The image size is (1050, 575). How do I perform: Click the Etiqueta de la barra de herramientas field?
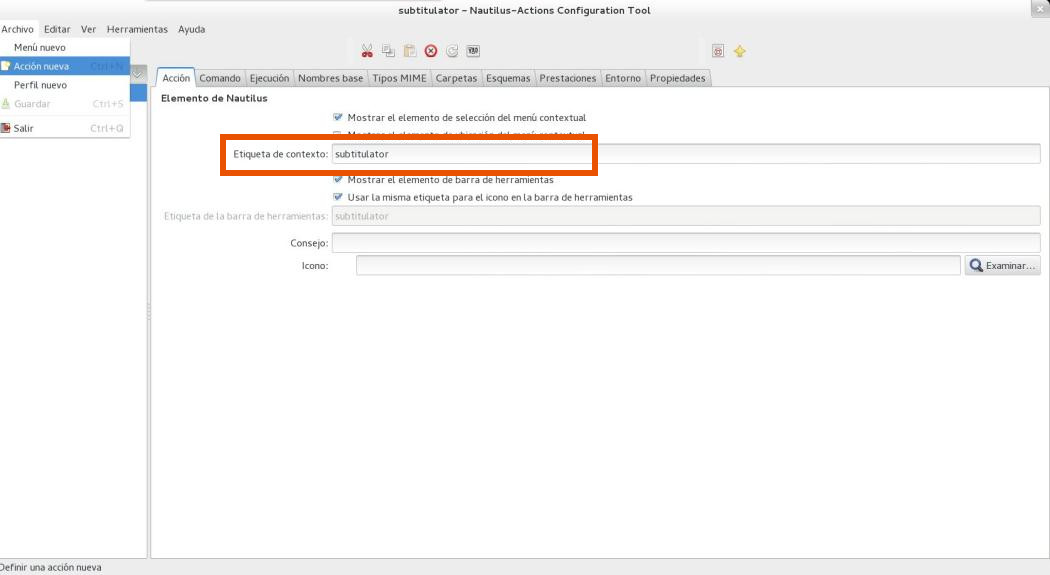686,216
